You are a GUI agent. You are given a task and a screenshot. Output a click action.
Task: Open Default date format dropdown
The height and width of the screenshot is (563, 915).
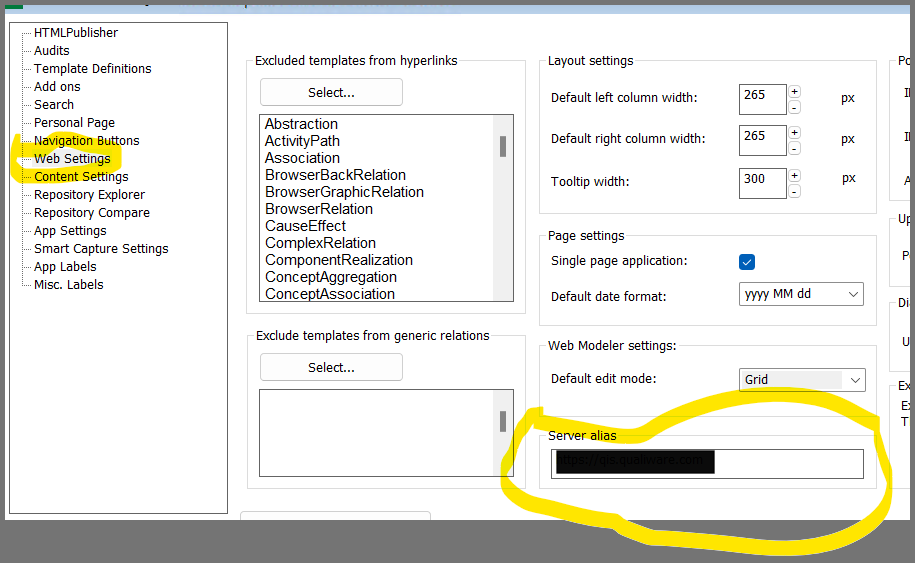[801, 295]
